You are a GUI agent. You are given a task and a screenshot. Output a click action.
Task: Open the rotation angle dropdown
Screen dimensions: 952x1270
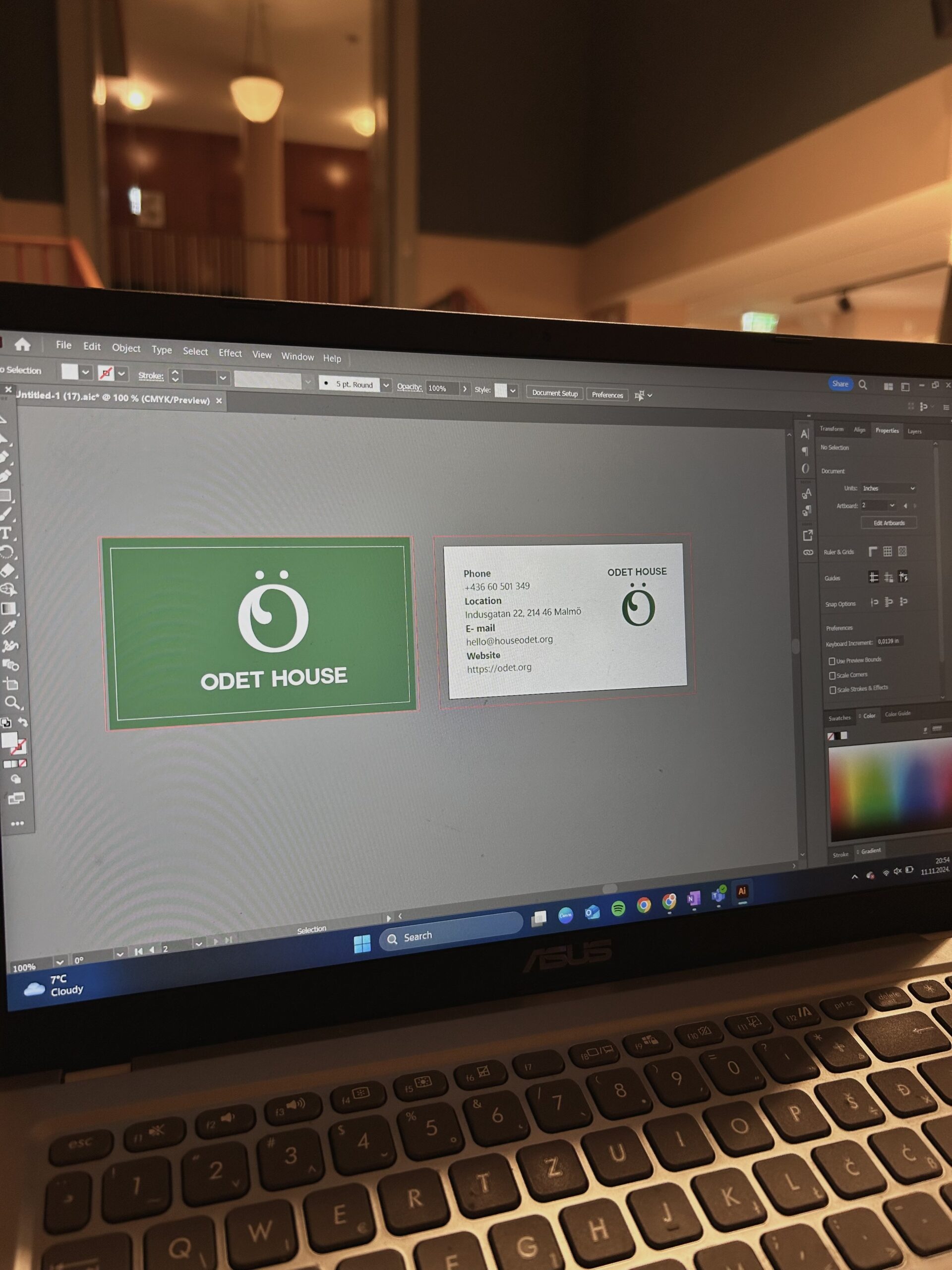pyautogui.click(x=119, y=954)
